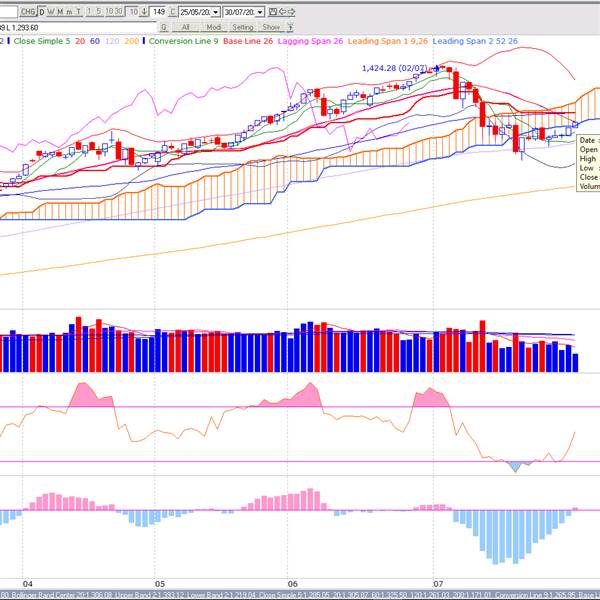Click the Mod indicator button
This screenshot has height=600, width=600.
(214, 27)
